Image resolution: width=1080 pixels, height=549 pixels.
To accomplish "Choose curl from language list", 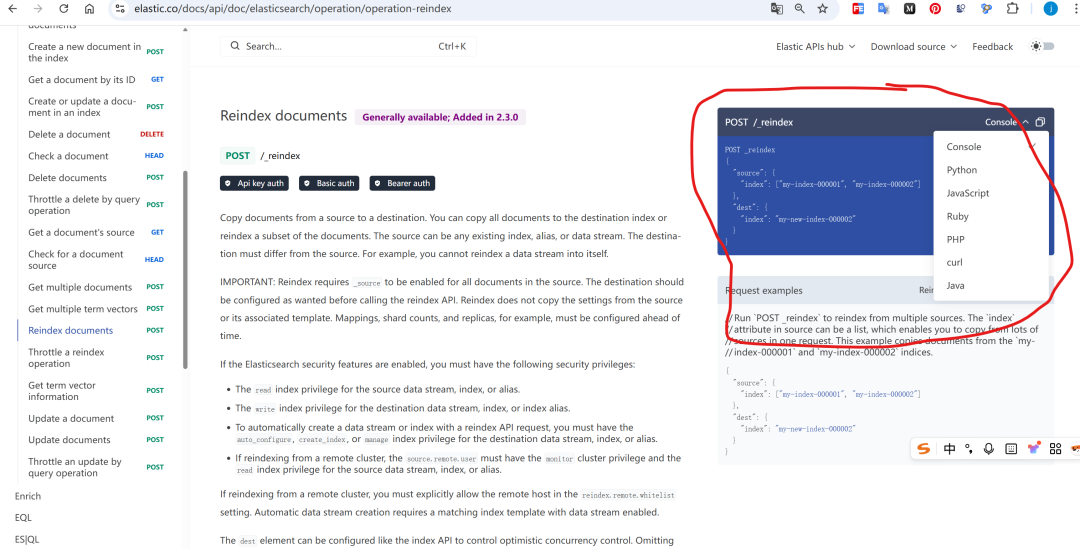I will [x=990, y=262].
